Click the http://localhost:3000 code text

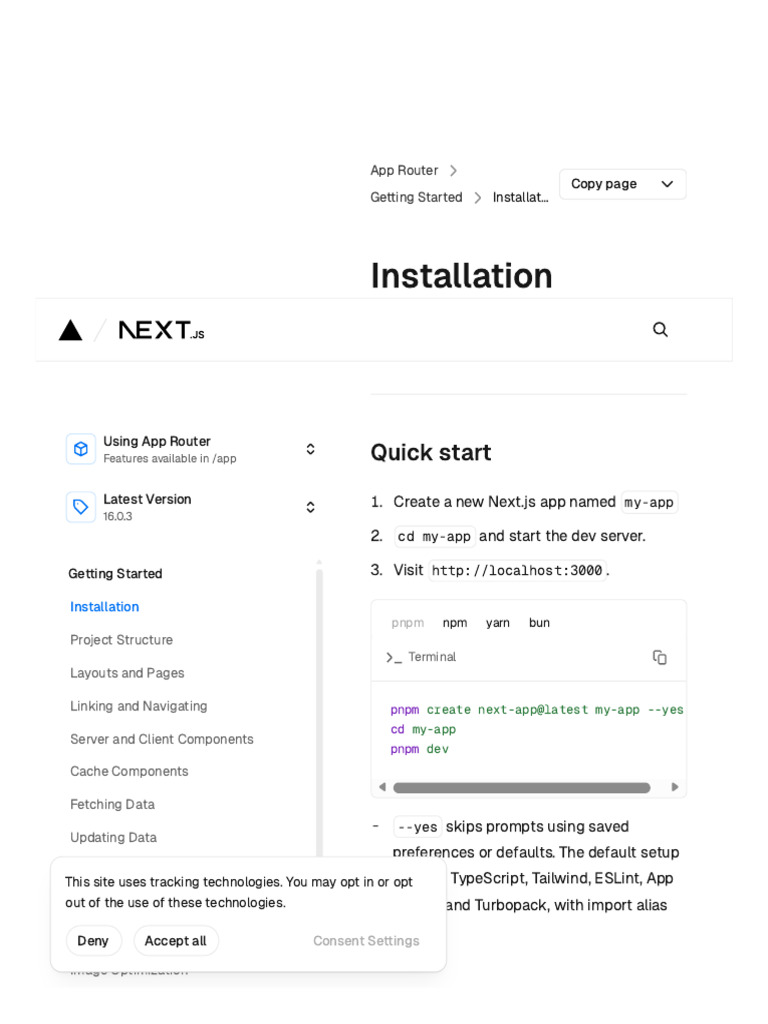517,571
